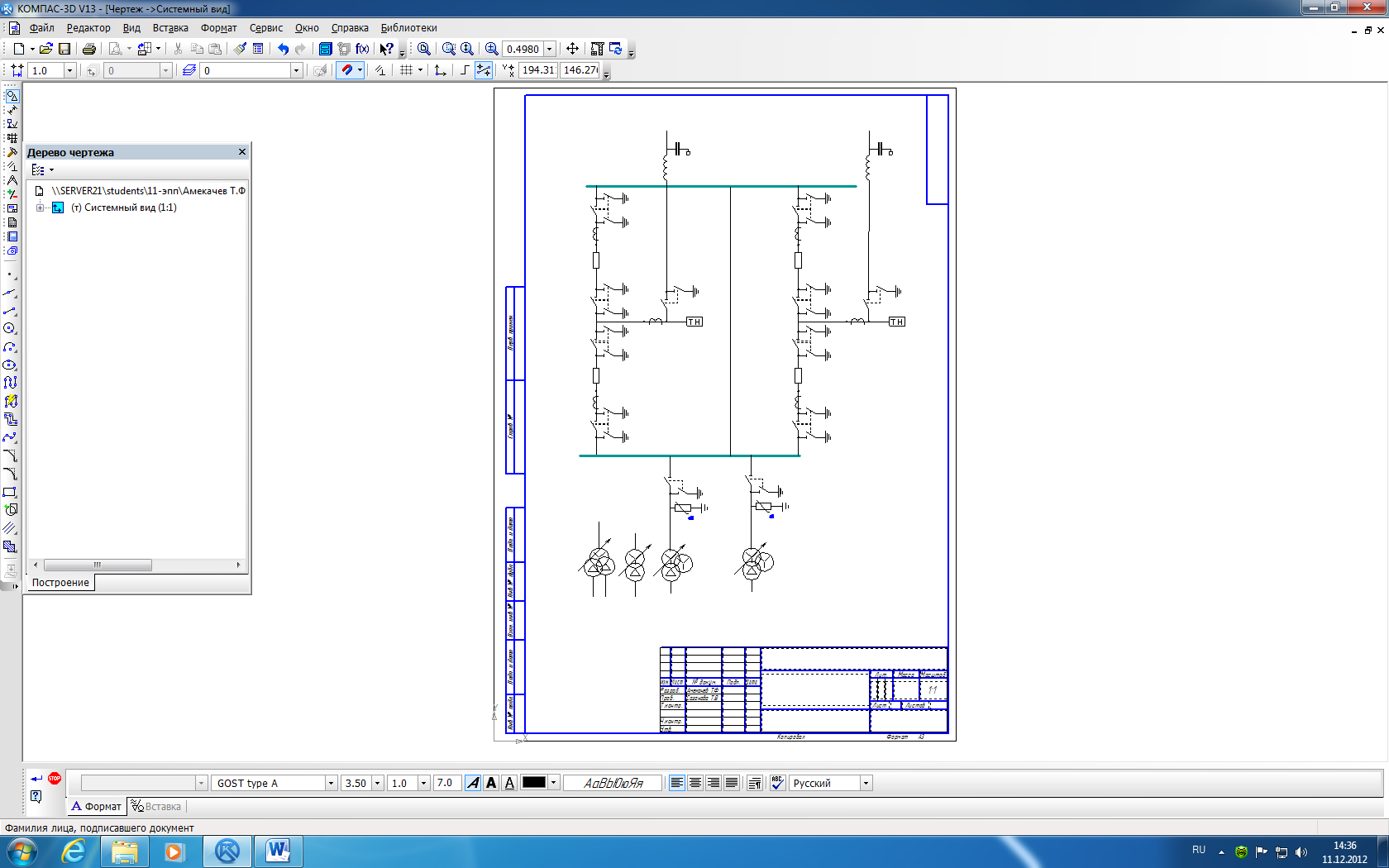Set right text alignment

coord(714,783)
